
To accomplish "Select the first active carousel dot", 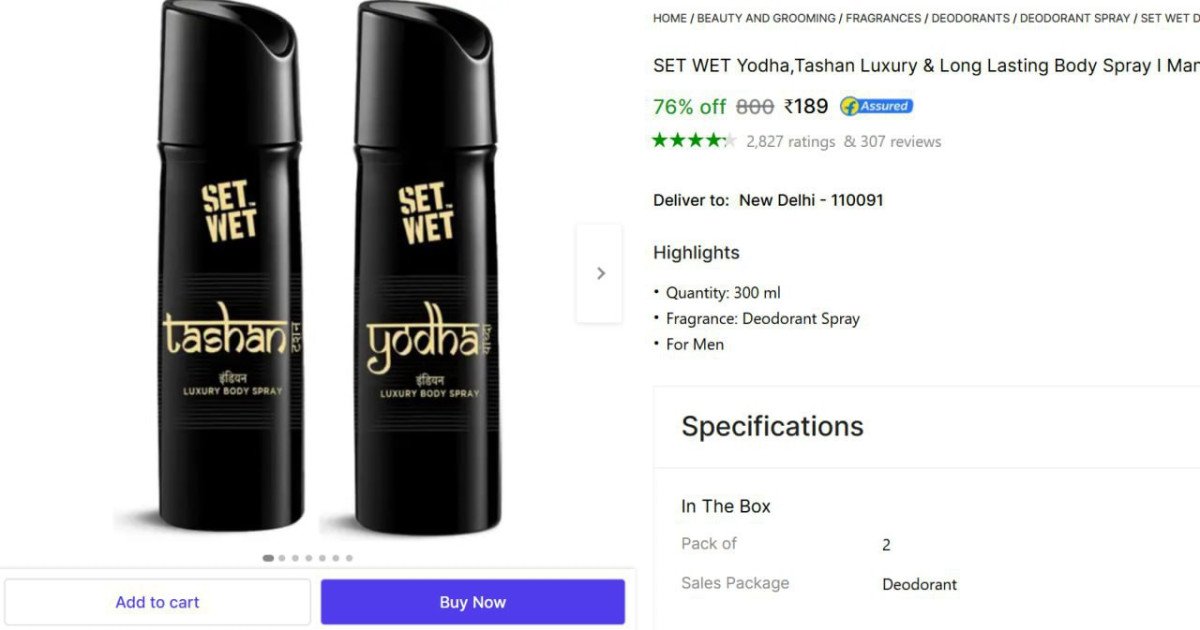I will 268,558.
